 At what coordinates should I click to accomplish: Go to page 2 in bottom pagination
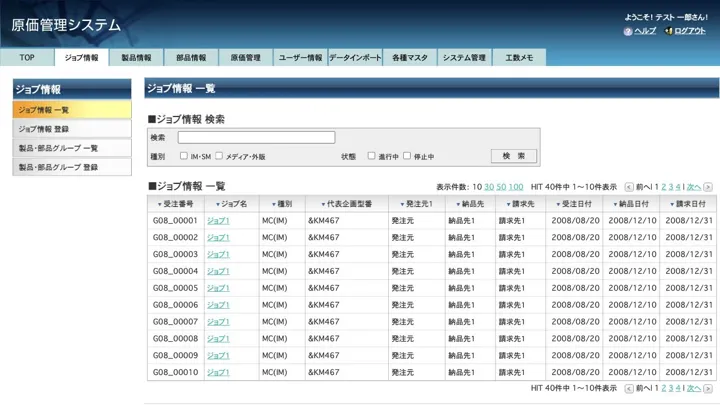(x=664, y=388)
